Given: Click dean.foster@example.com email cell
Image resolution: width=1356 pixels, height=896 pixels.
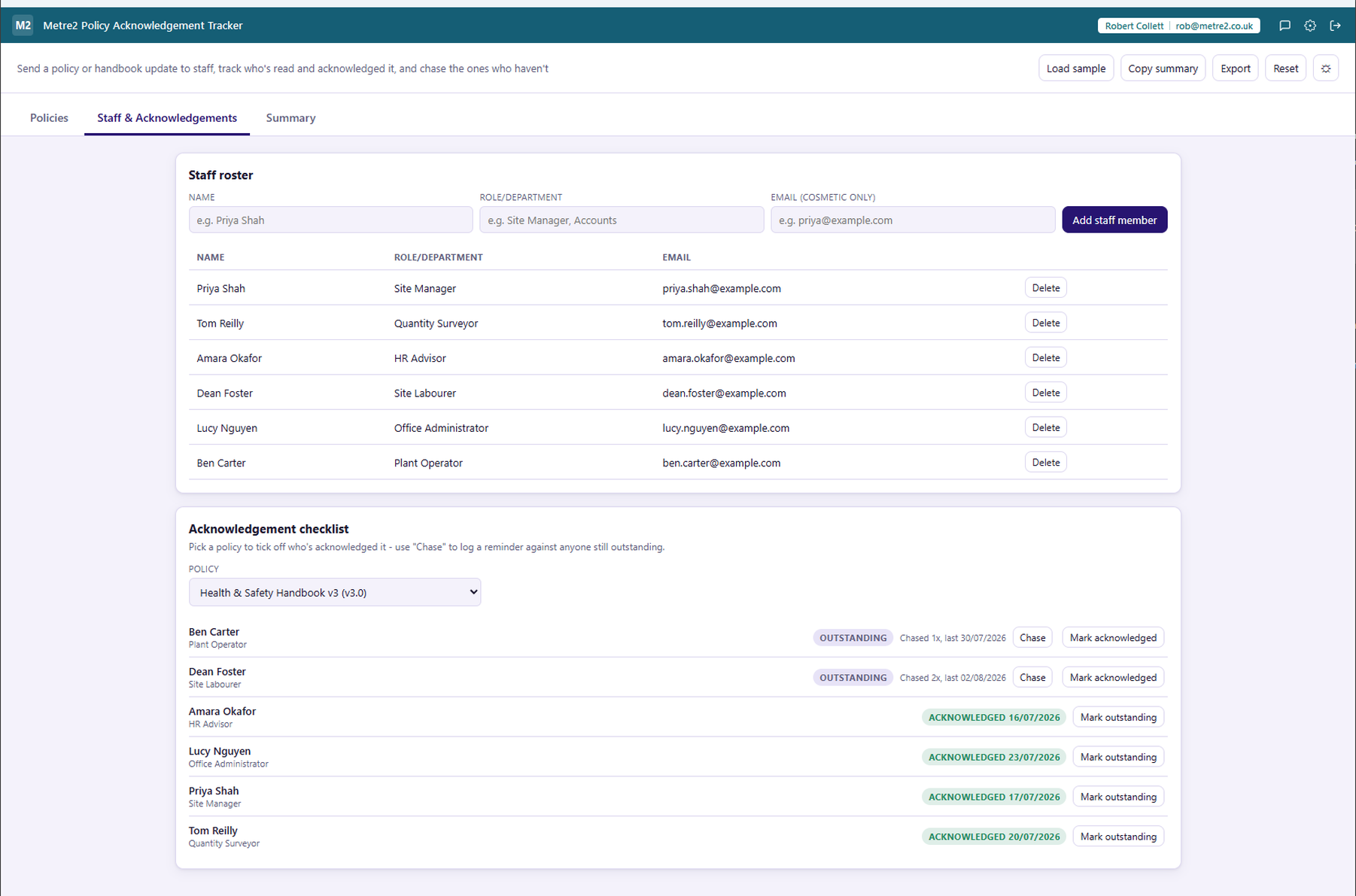Looking at the screenshot, I should click(724, 393).
